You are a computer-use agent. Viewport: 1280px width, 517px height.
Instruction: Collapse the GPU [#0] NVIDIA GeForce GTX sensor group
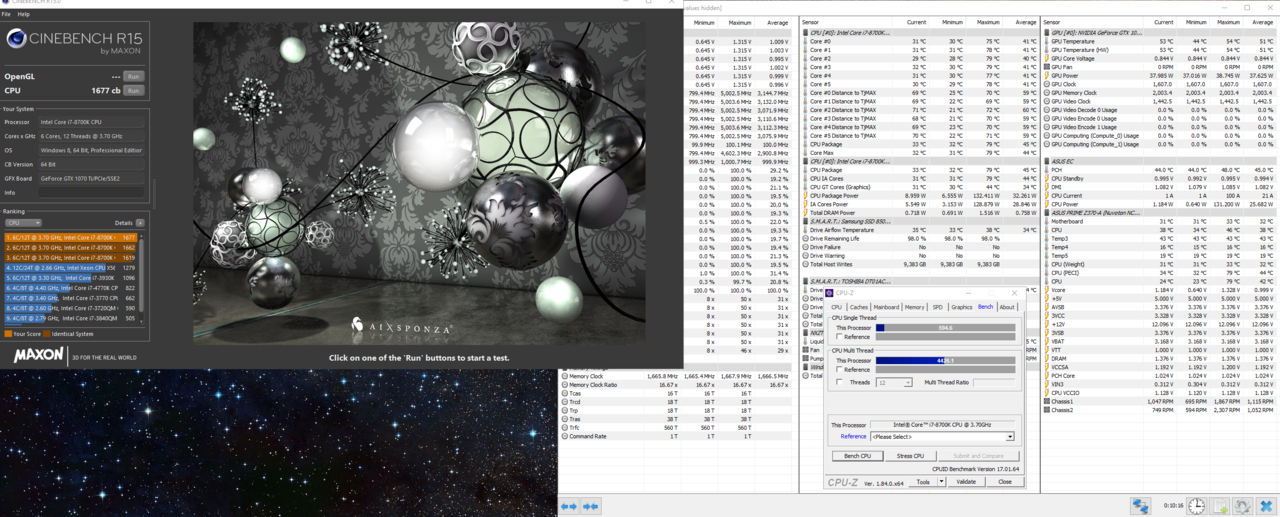point(1047,33)
